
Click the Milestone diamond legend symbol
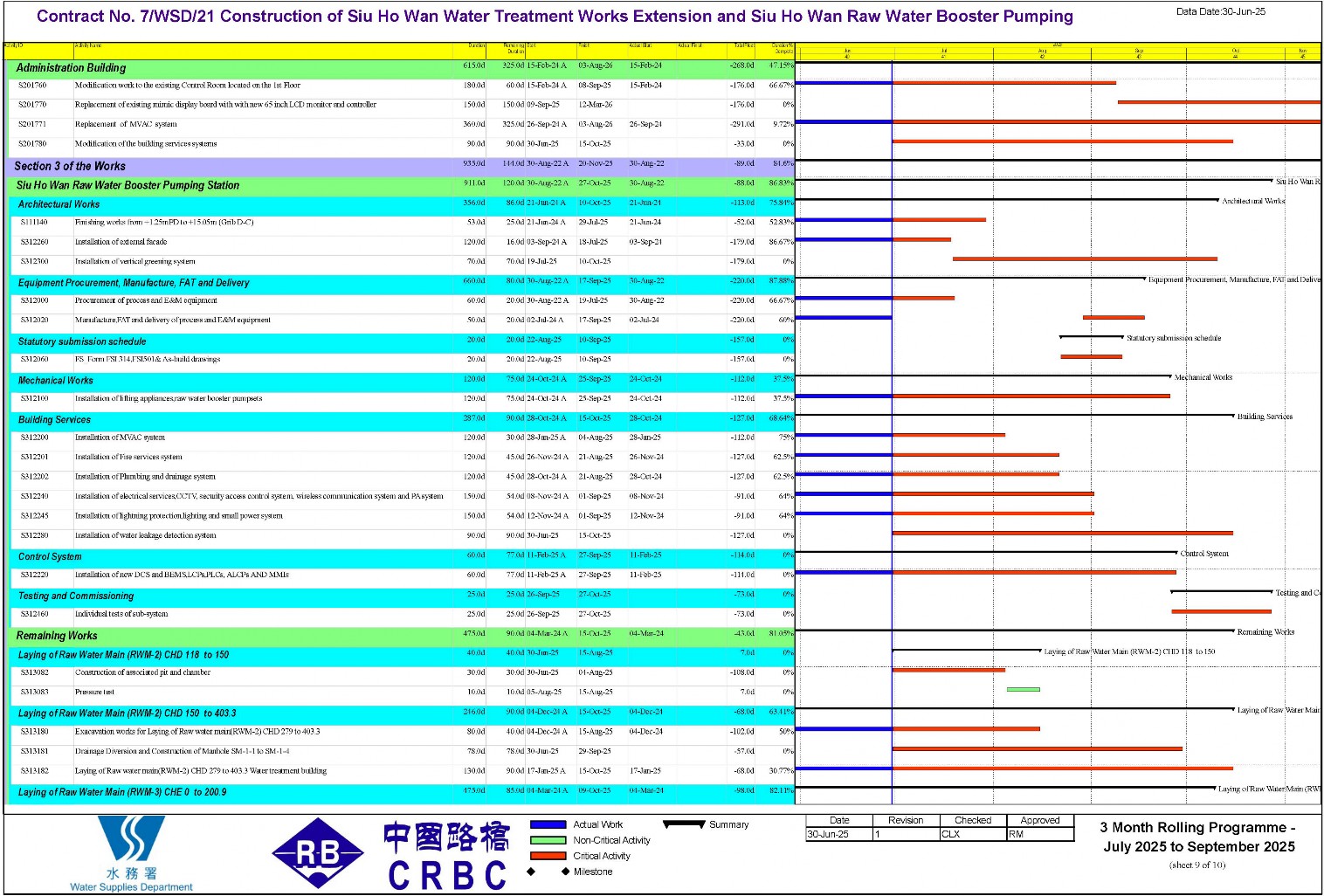tap(549, 872)
